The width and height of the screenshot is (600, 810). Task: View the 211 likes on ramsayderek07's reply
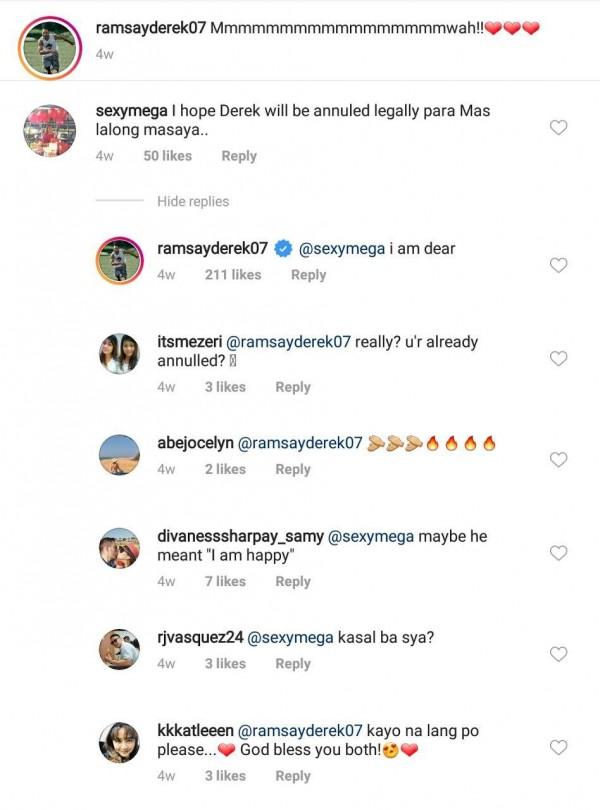pyautogui.click(x=233, y=275)
